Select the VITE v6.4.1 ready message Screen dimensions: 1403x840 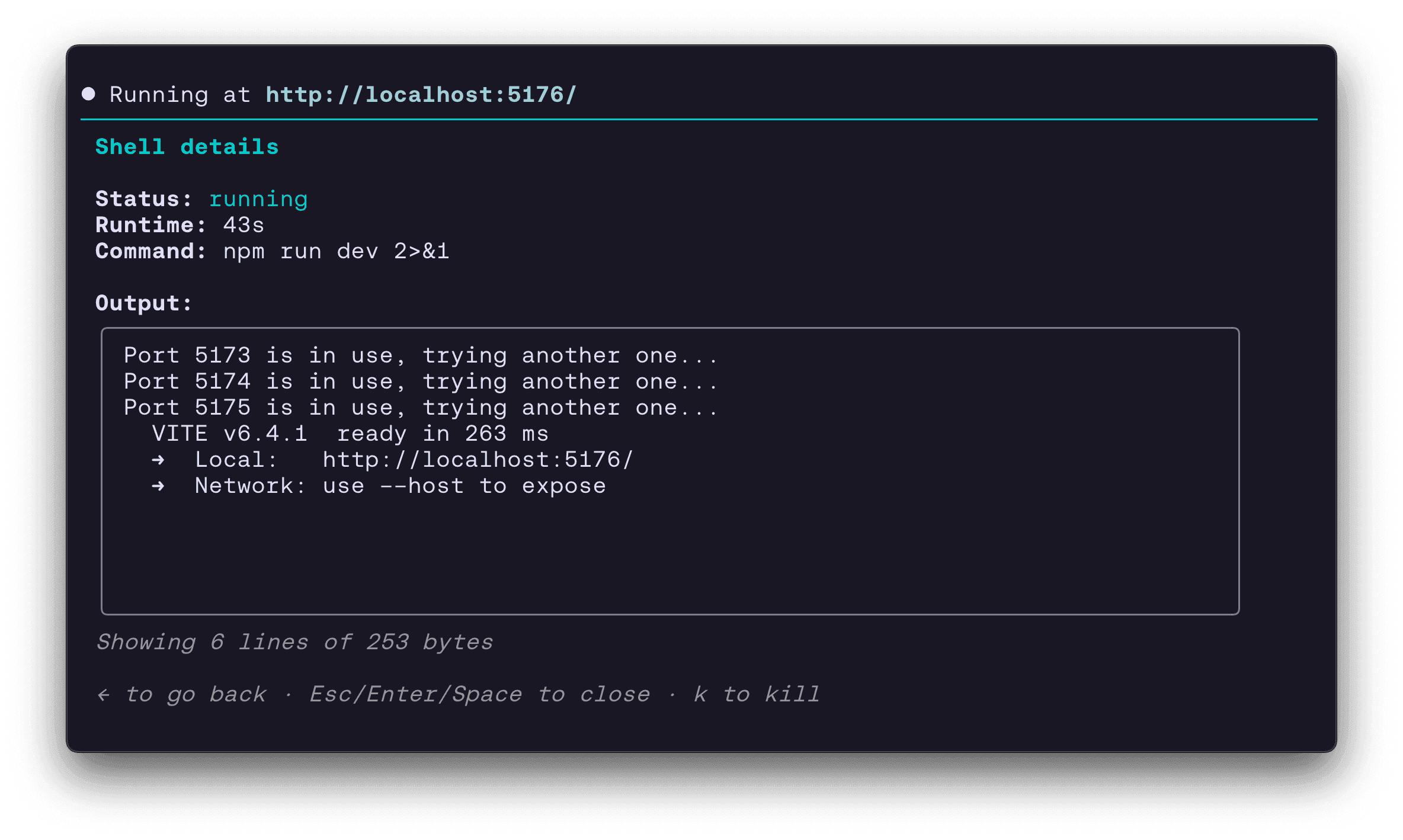point(350,433)
